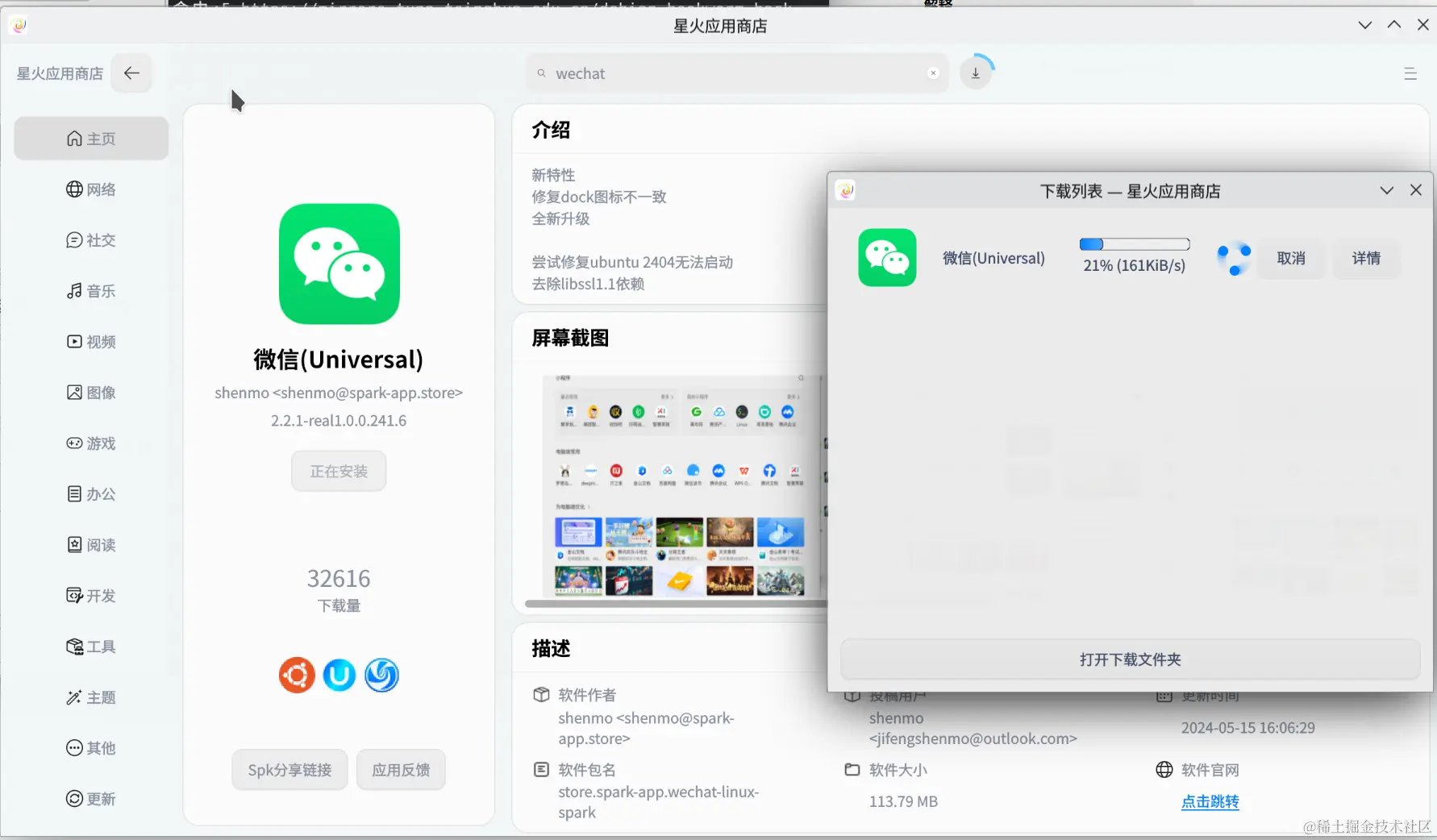Open the 视频 video category
This screenshot has width=1437, height=840.
(x=91, y=342)
